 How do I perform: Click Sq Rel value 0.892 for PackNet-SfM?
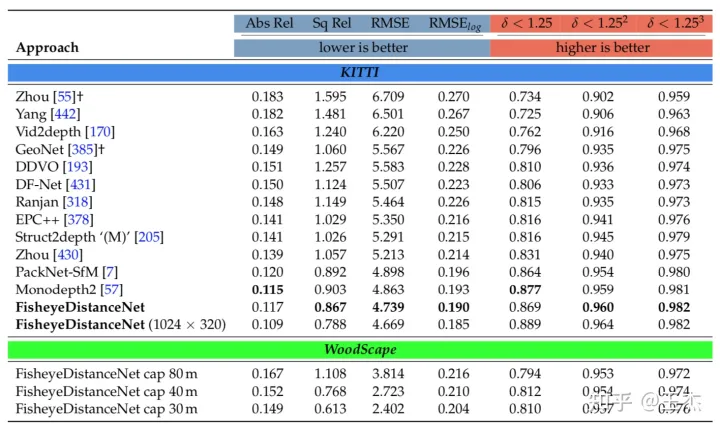pos(330,272)
